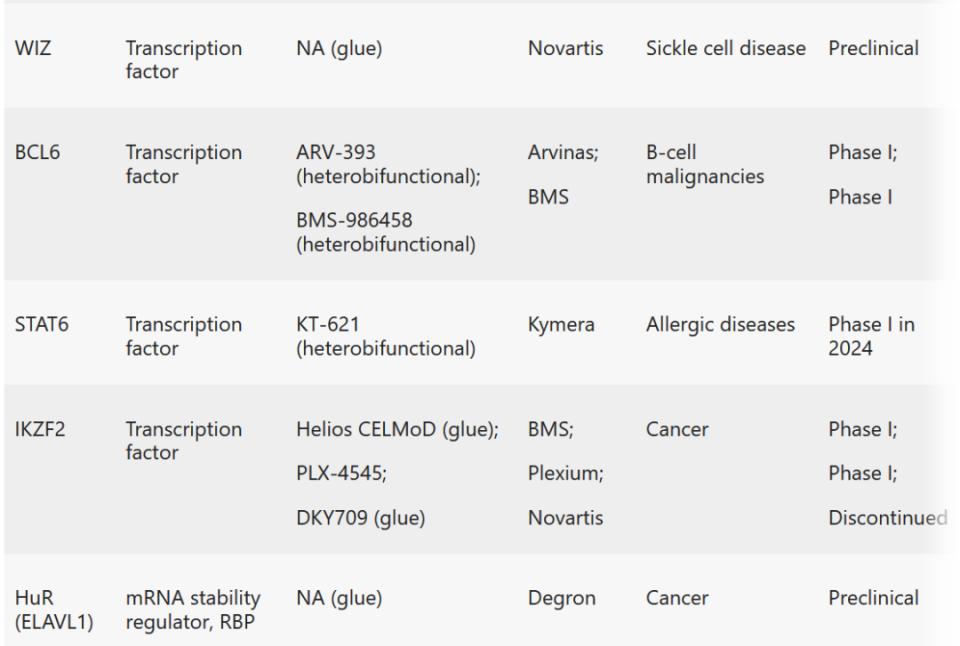Select the Kymera company cell
This screenshot has width=960, height=646.
[x=561, y=325]
